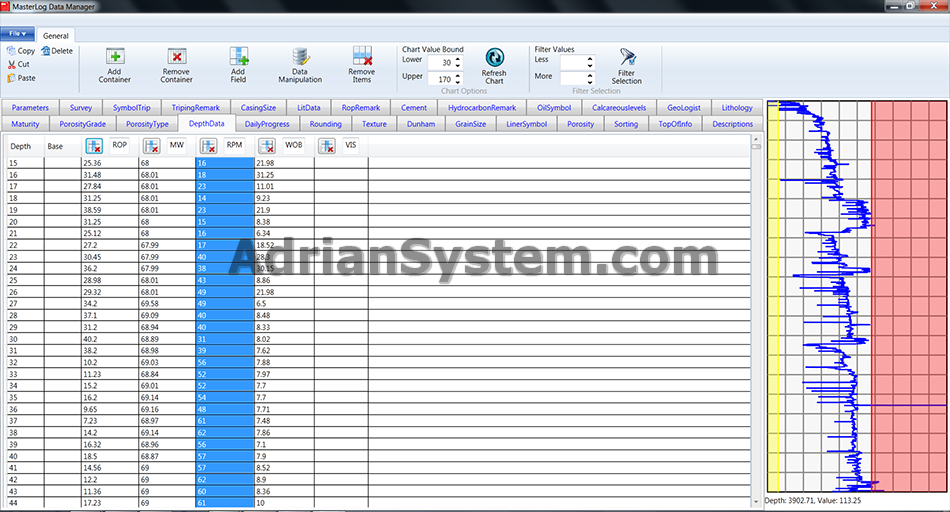
Task: Remove the VIS column via its delete icon
Action: [327, 145]
